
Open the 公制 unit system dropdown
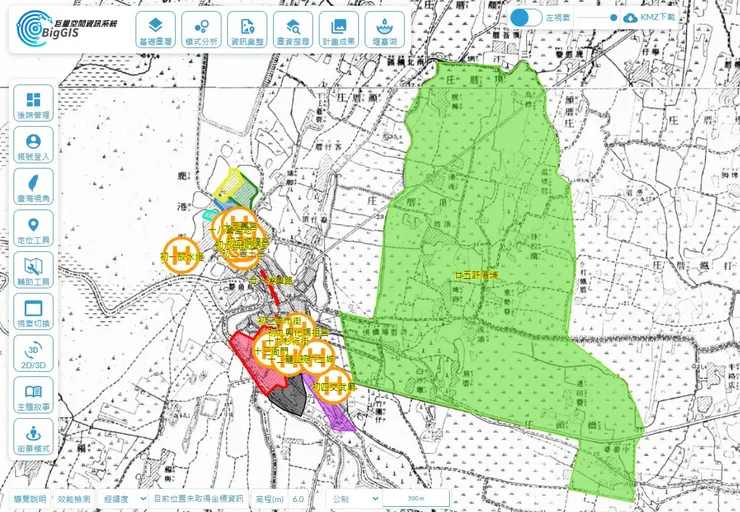354,499
